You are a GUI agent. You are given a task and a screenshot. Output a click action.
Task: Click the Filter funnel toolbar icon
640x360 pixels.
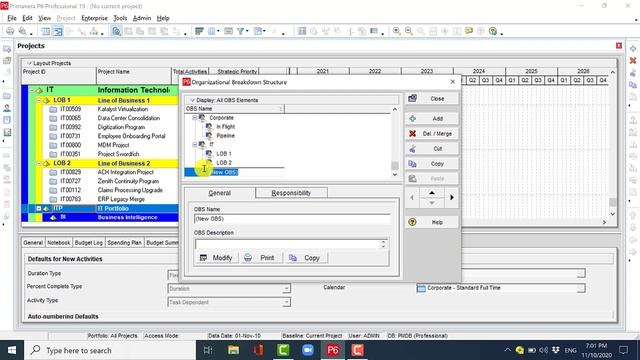click(241, 31)
